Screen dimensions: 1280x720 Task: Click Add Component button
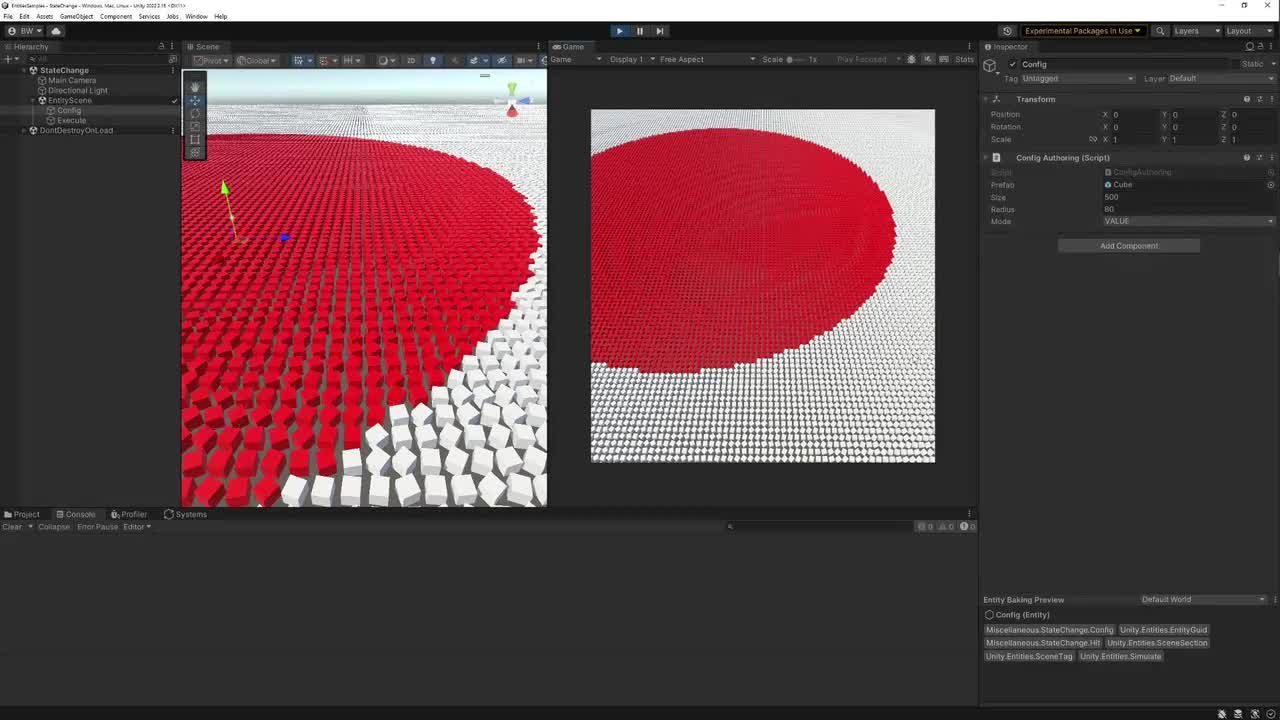click(x=1129, y=245)
